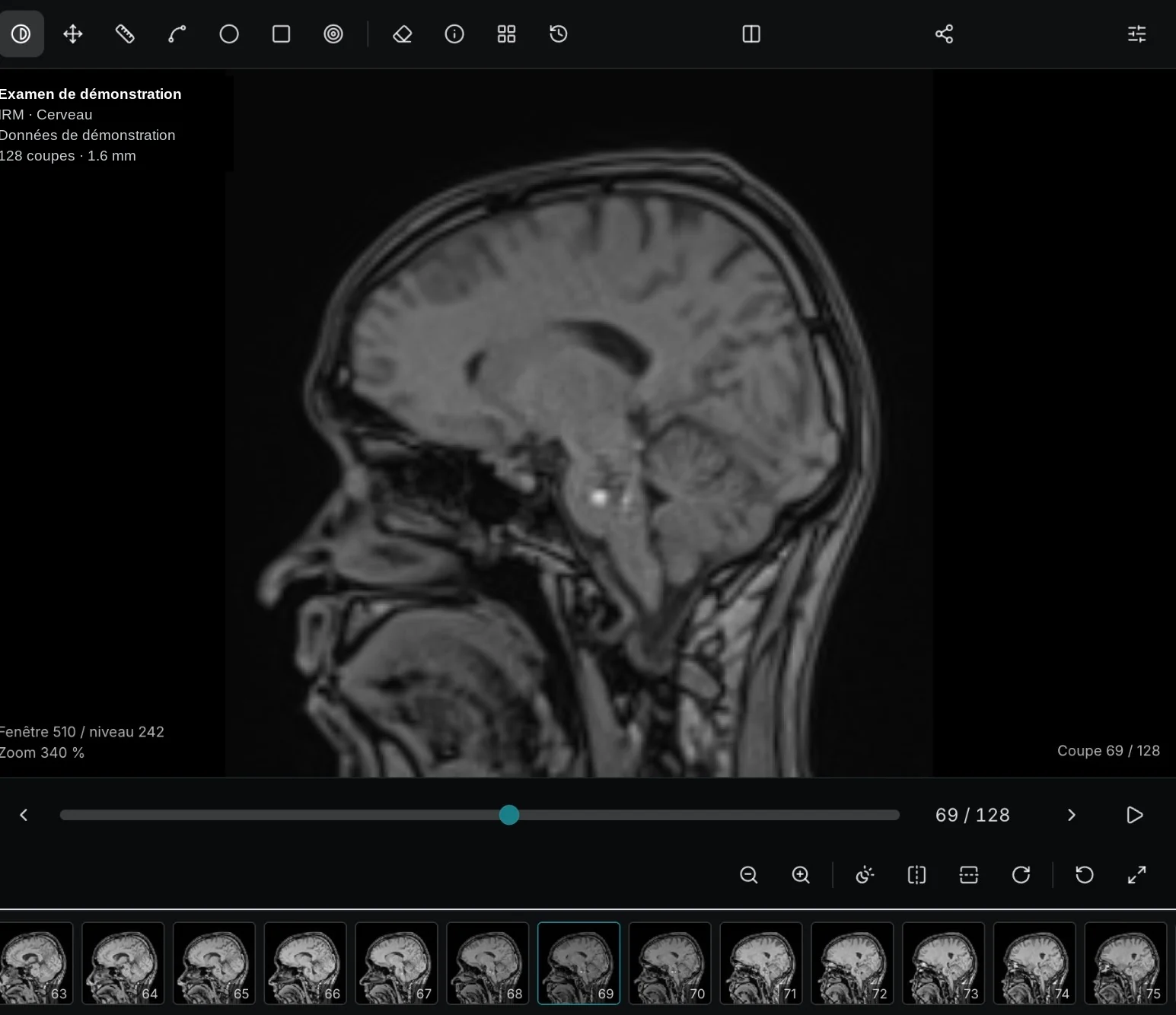Image resolution: width=1176 pixels, height=1015 pixels.
Task: Jump to slice thumbnail 72
Action: [x=853, y=963]
